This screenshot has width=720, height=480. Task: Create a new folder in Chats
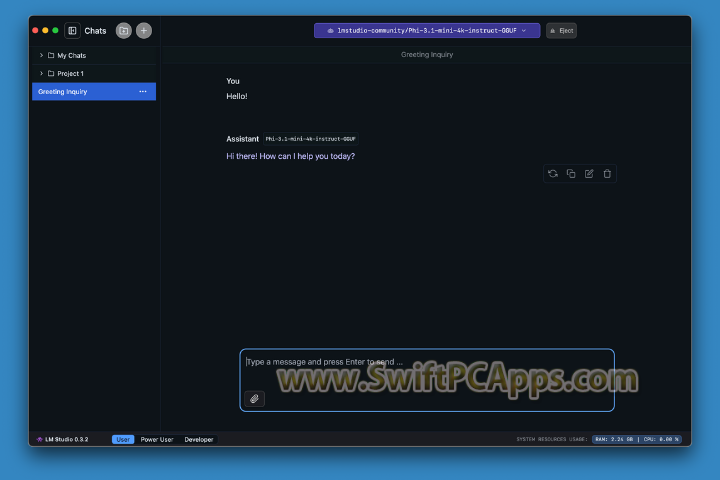[124, 31]
